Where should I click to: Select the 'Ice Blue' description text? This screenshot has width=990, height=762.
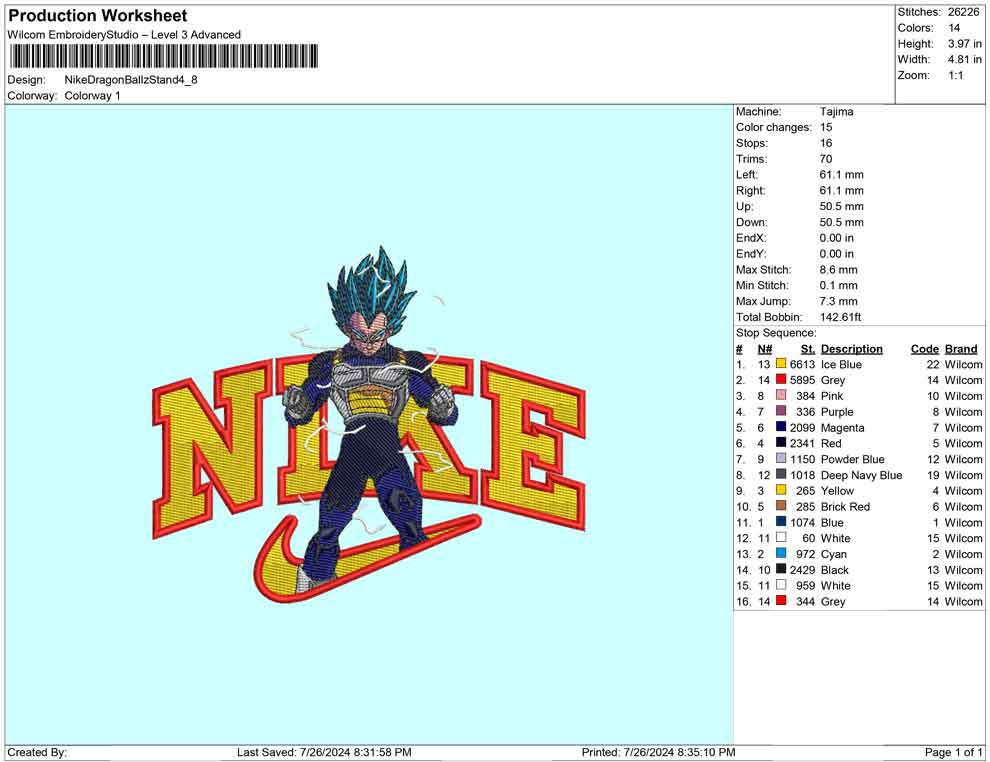(x=841, y=364)
